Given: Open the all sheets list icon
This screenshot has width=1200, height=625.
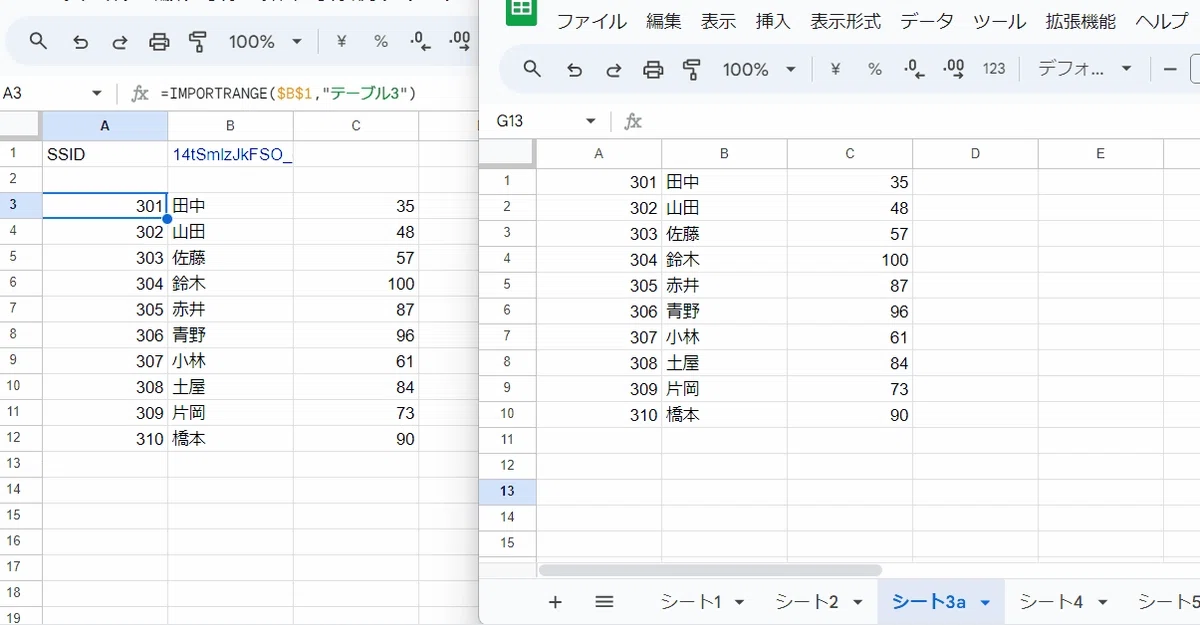Looking at the screenshot, I should 604,602.
